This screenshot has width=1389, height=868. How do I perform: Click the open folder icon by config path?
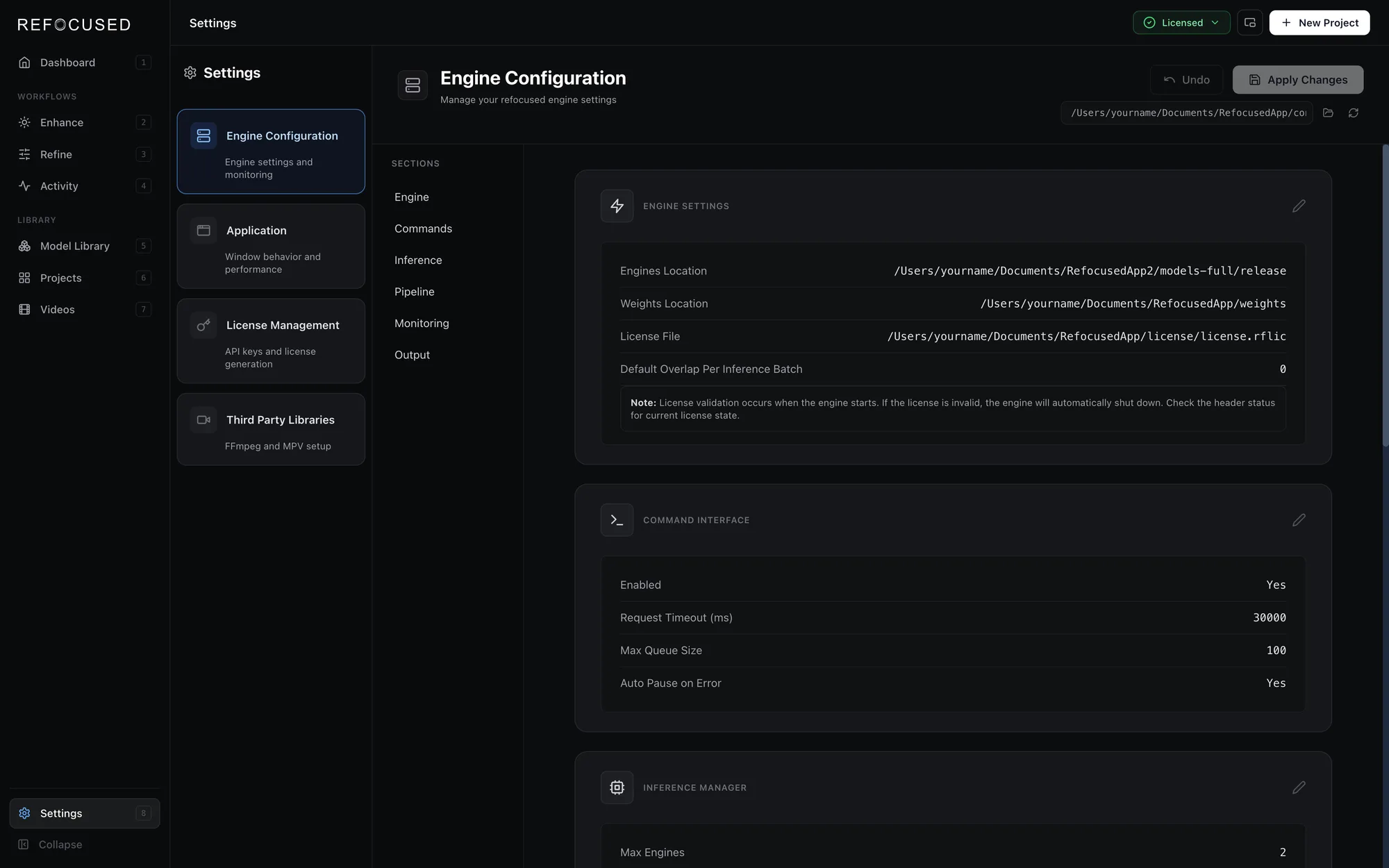pyautogui.click(x=1328, y=112)
